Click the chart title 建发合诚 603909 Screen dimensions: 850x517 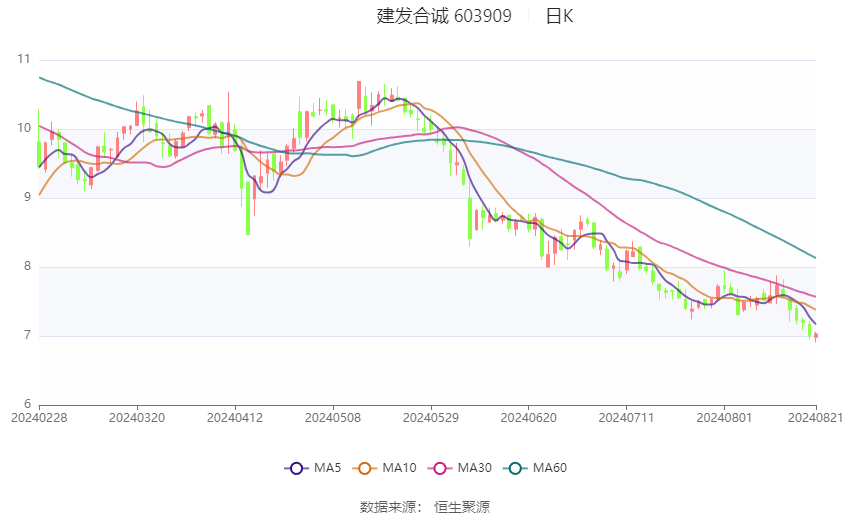[444, 16]
